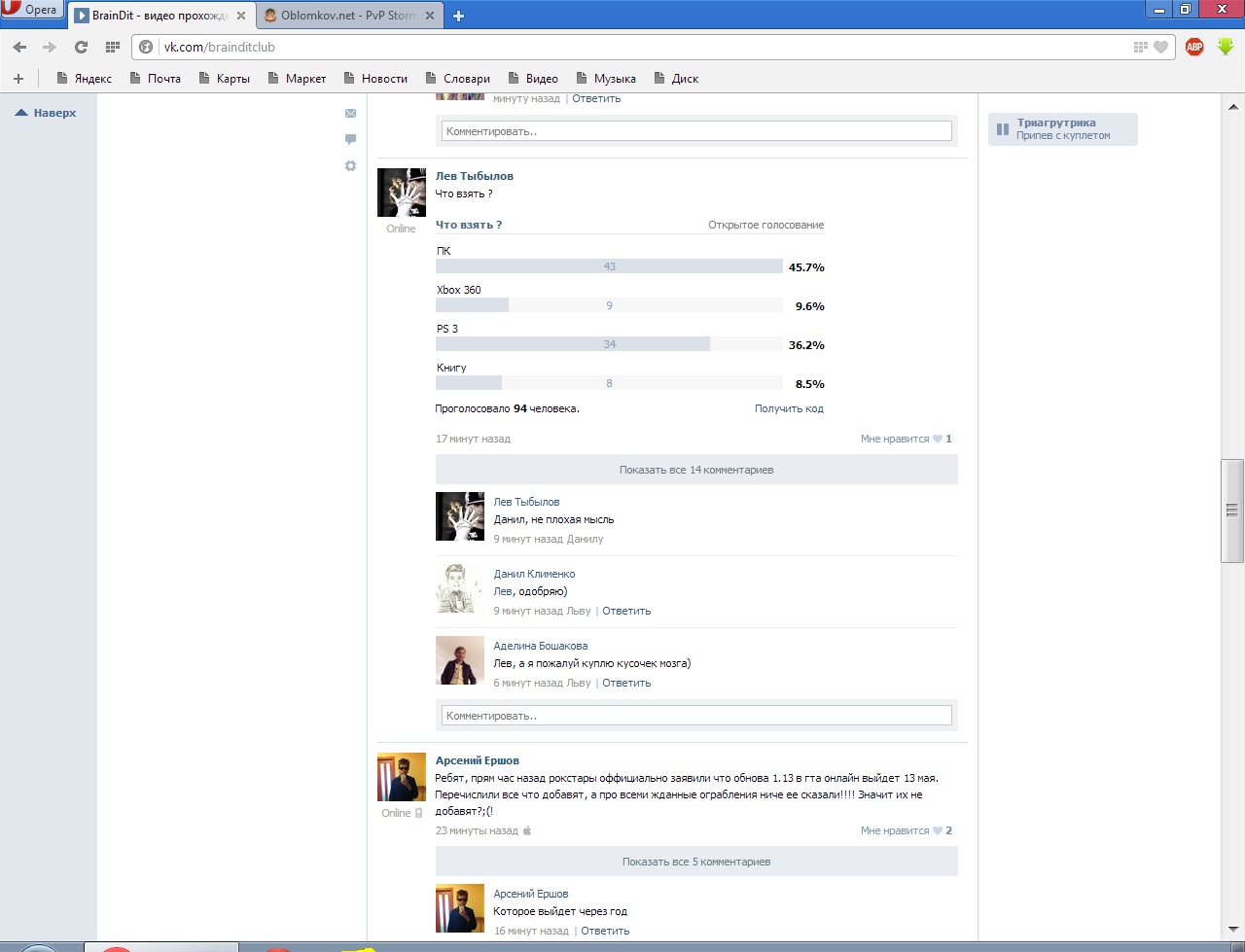
Task: Reply to the comment 'Которое выйдет через год'
Action: pos(605,931)
